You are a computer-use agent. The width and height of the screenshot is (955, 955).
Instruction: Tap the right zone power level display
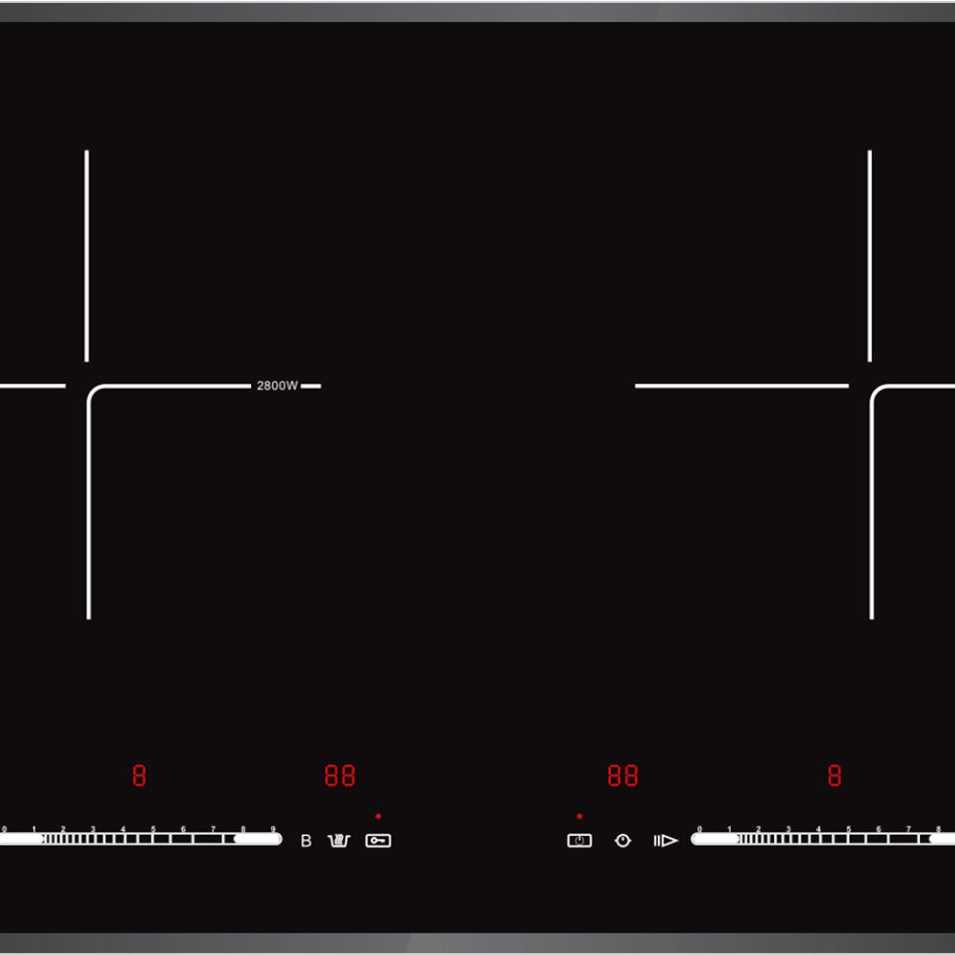coord(834,775)
